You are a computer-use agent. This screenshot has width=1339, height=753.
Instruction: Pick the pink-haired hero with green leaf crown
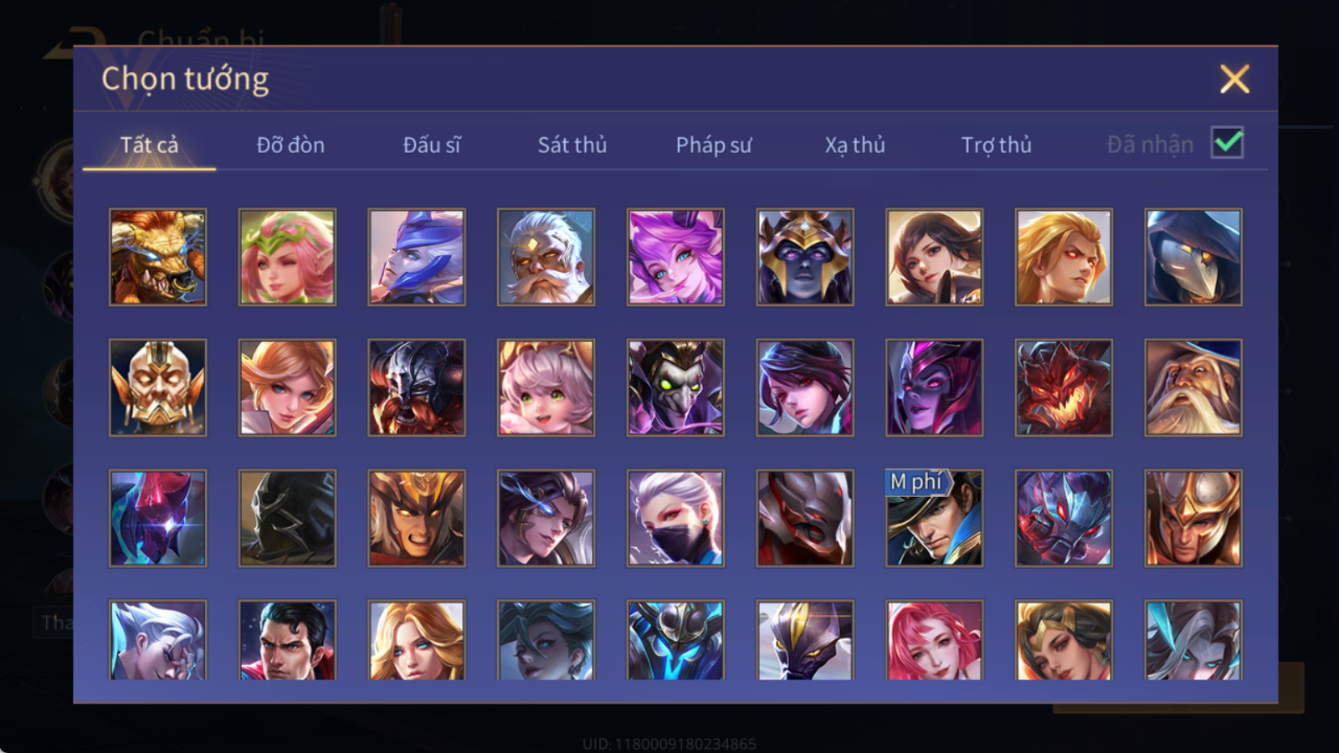click(x=287, y=257)
